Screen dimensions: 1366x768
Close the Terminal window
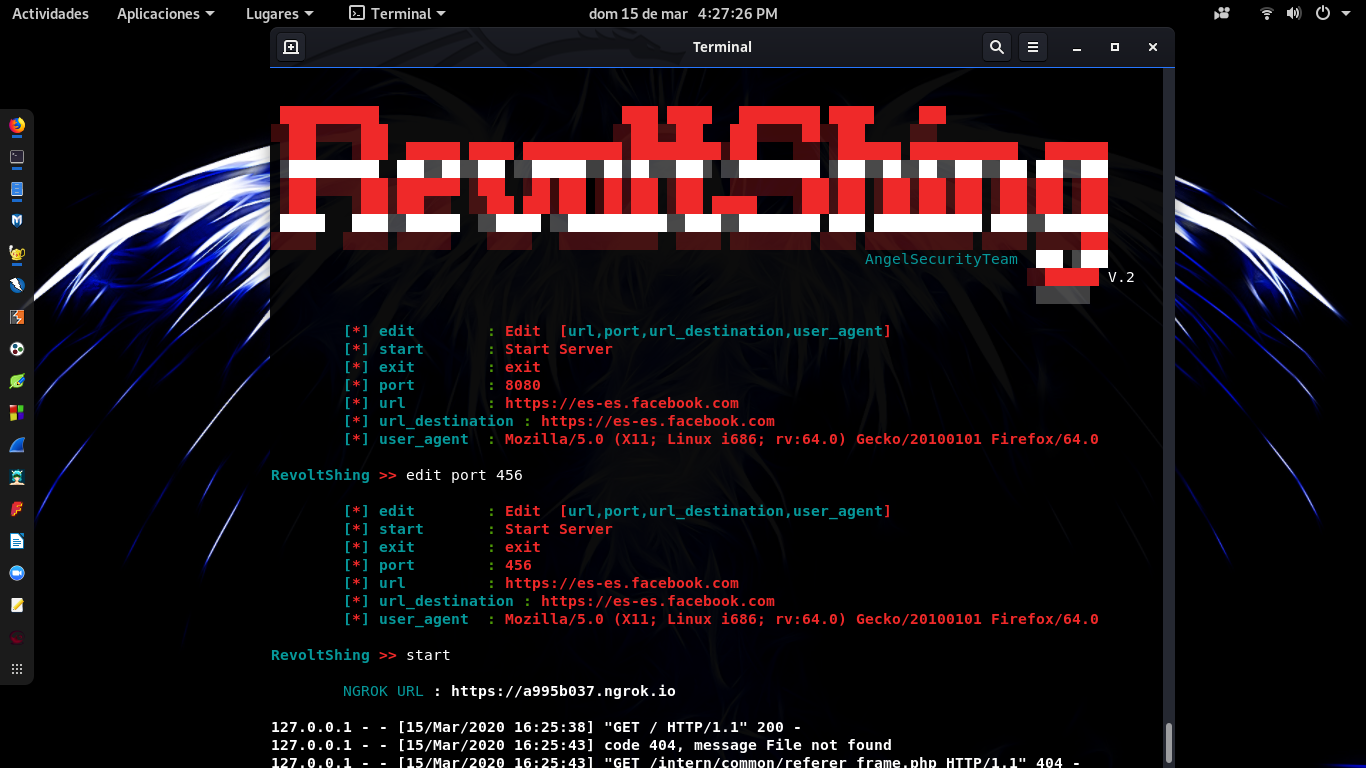pos(1153,47)
